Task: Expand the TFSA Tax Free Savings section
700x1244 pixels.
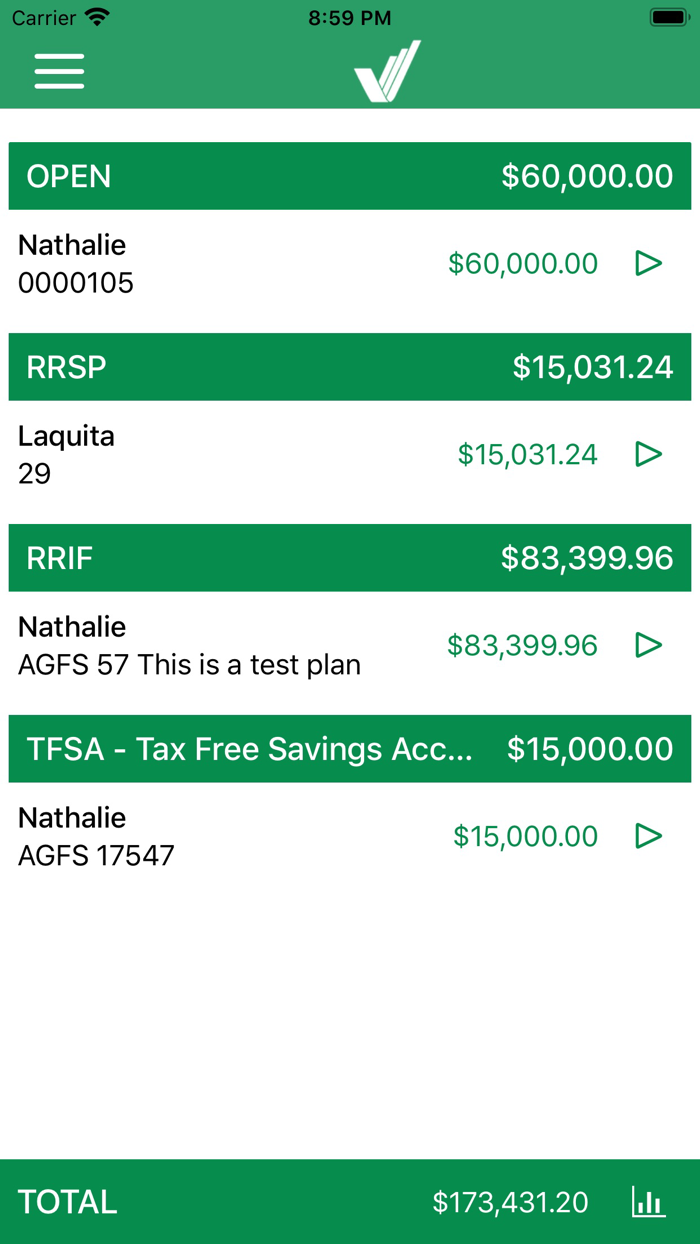Action: pyautogui.click(x=350, y=748)
